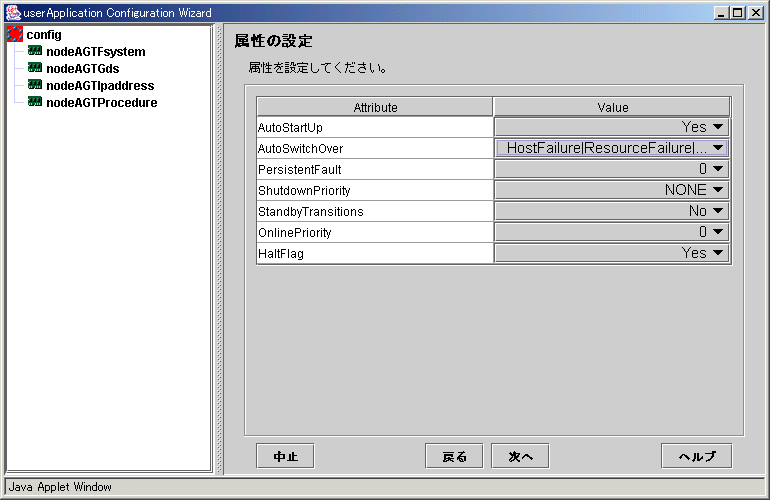Click the Attribute column header

375,107
